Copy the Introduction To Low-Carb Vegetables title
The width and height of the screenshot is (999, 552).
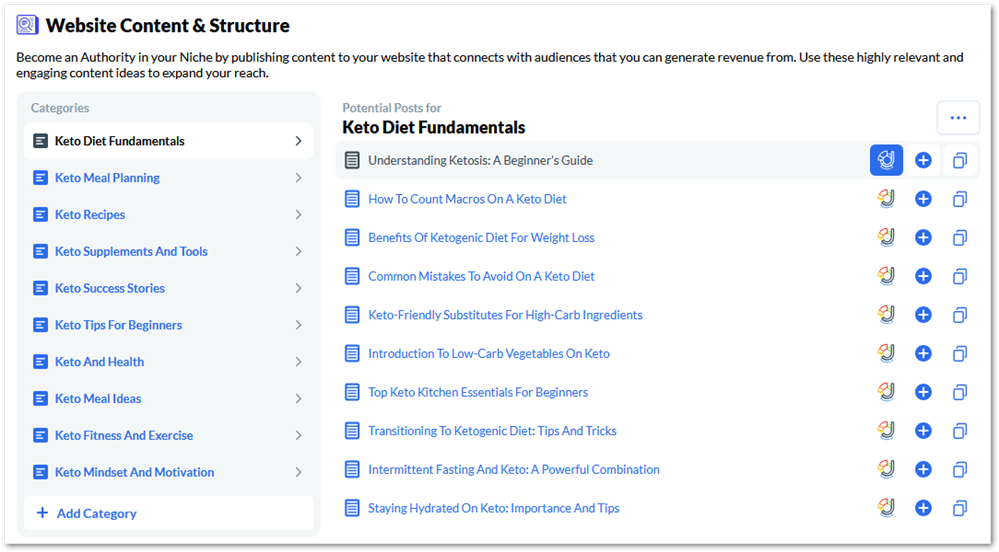[x=960, y=353]
